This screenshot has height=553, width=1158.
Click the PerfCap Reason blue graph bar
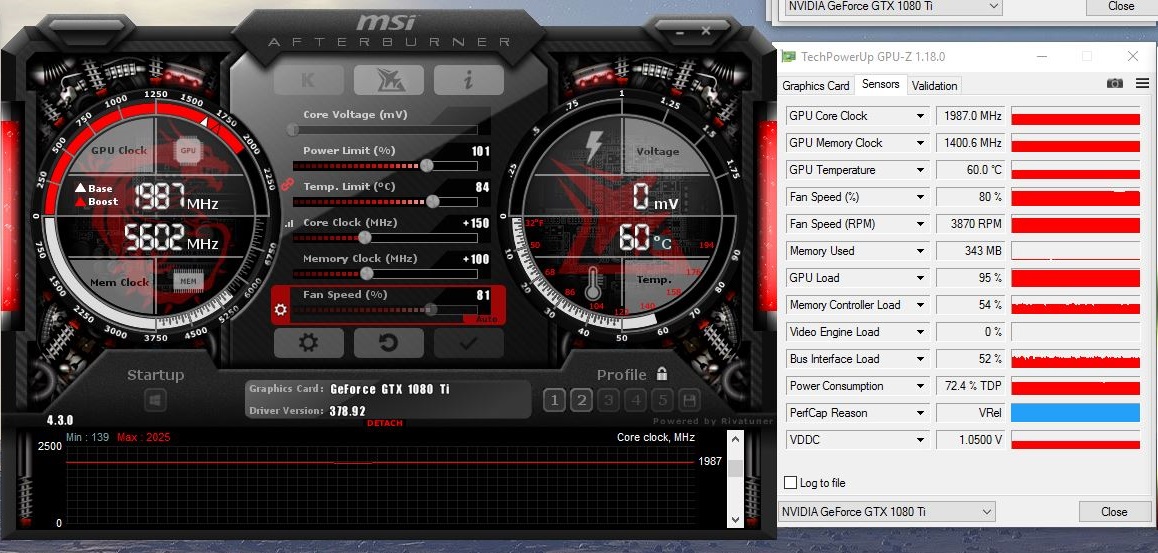coord(1075,413)
